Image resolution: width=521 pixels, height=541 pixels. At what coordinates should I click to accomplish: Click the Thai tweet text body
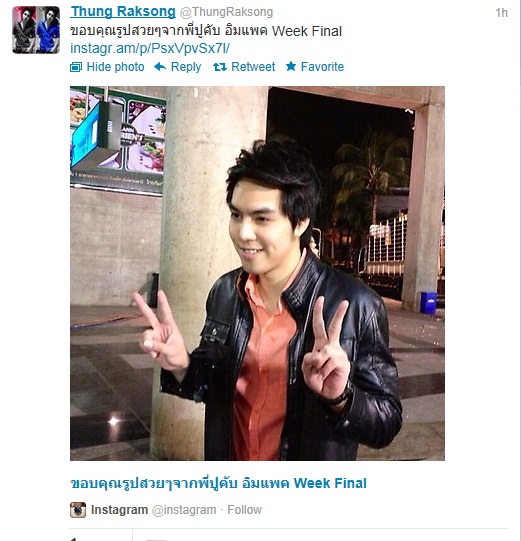tap(206, 31)
